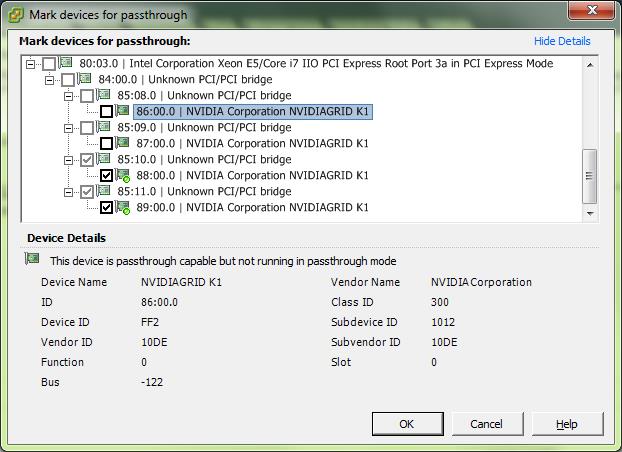This screenshot has width=622, height=452.
Task: Click the device icon beside 85:09.0 bridge
Action: click(x=104, y=126)
